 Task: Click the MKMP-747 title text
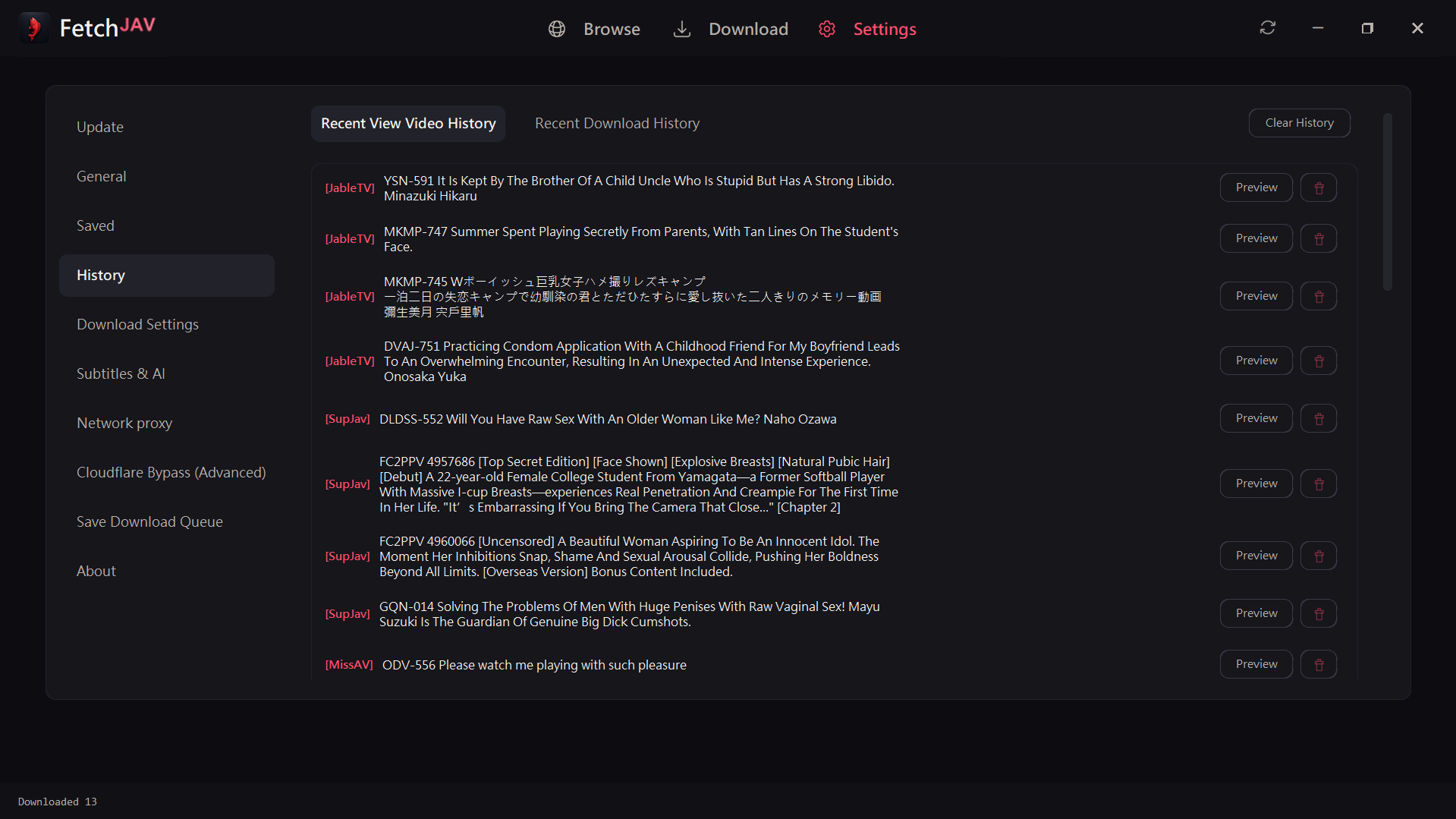641,239
